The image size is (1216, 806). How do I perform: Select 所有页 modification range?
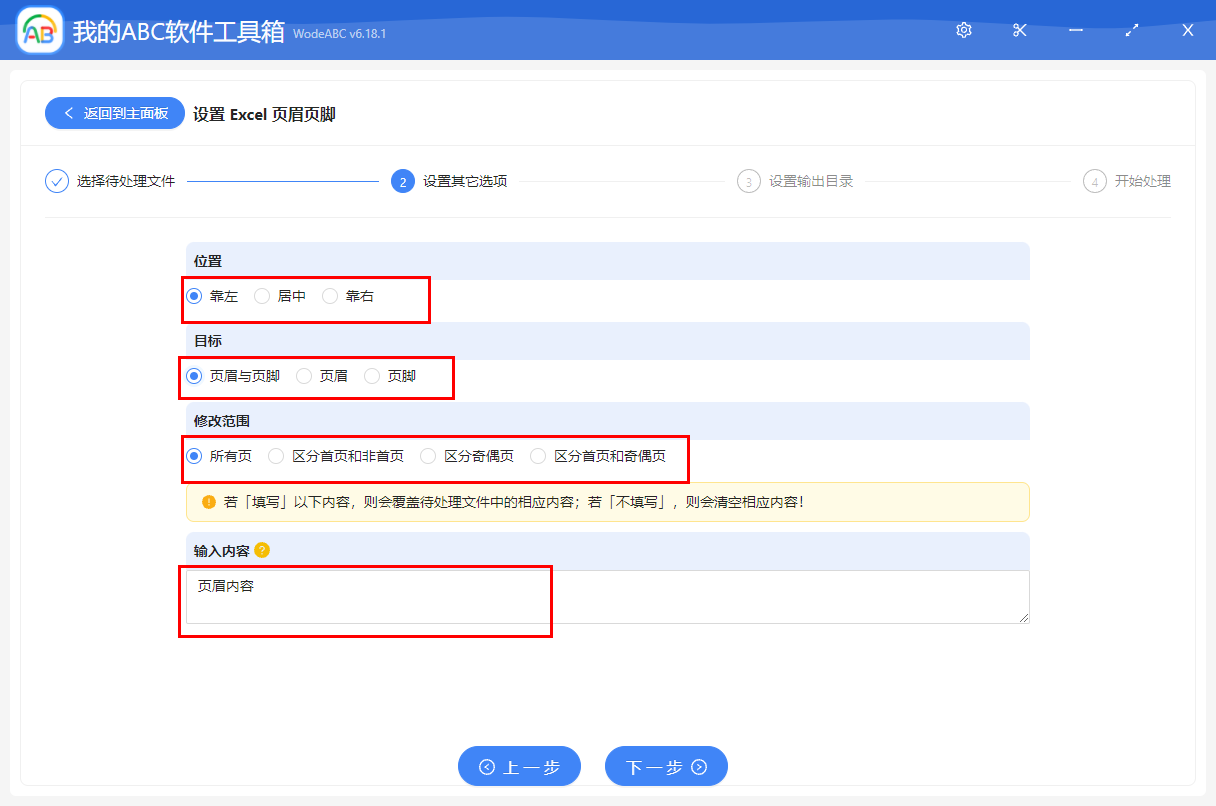194,456
